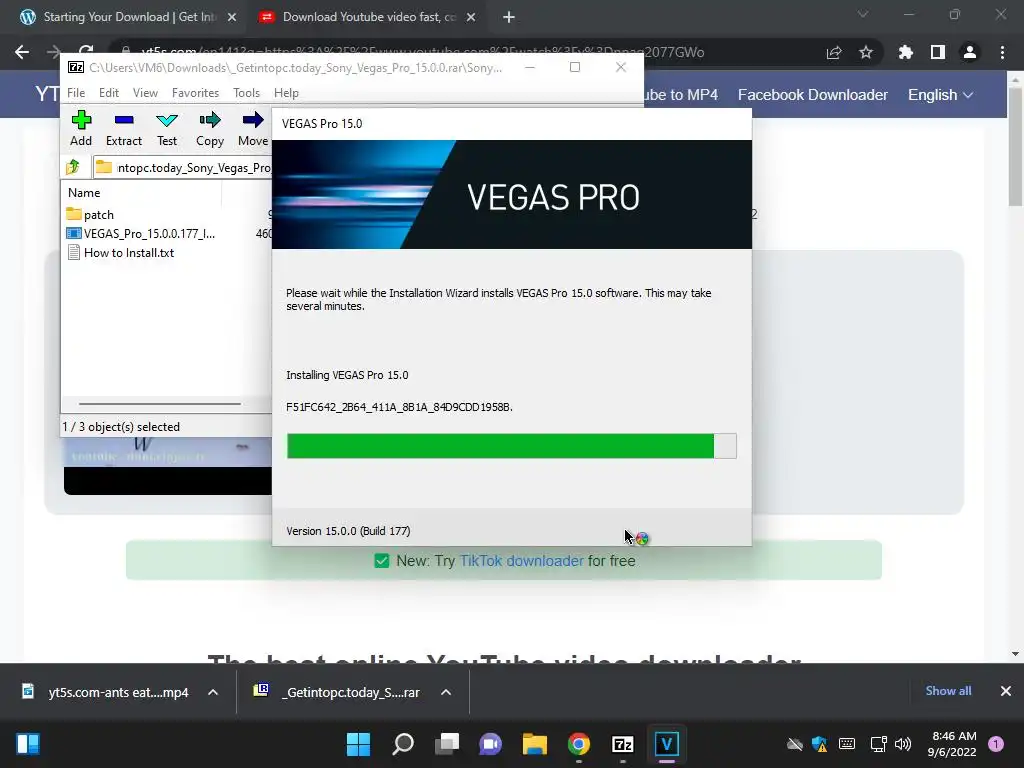The width and height of the screenshot is (1024, 768).
Task: Open the English language dropdown
Action: click(x=940, y=95)
